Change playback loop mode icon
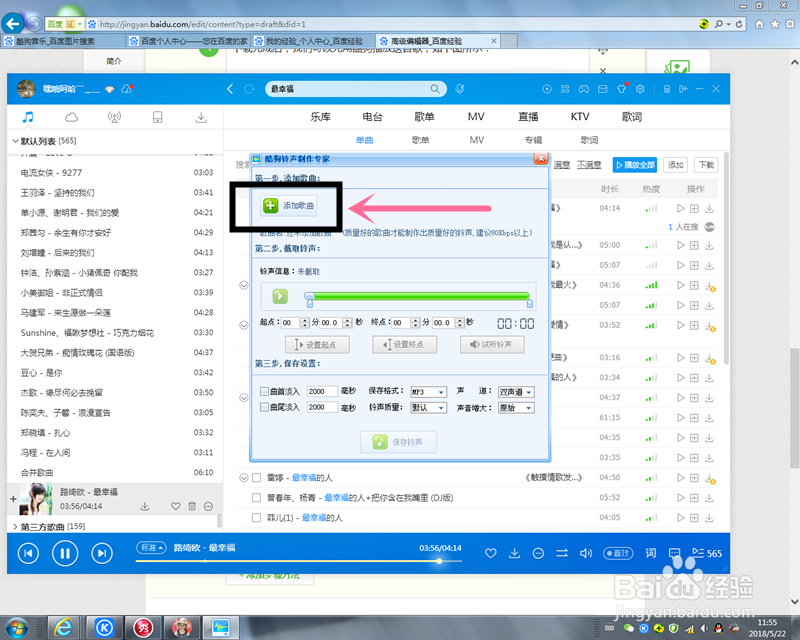800x640 pixels. (562, 553)
